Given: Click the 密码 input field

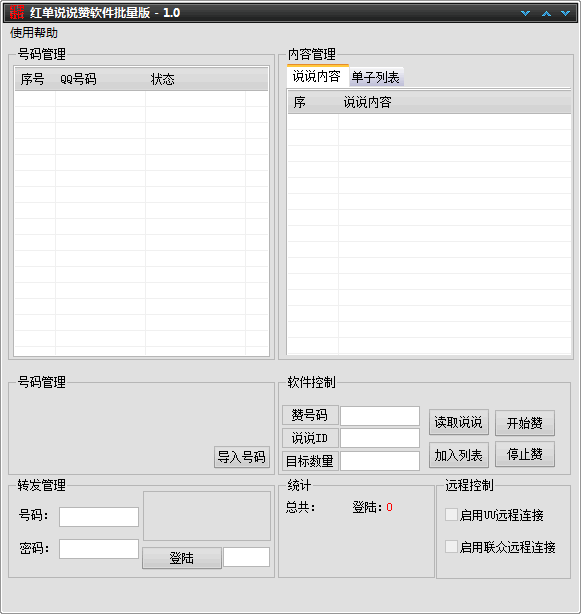Looking at the screenshot, I should [x=99, y=549].
